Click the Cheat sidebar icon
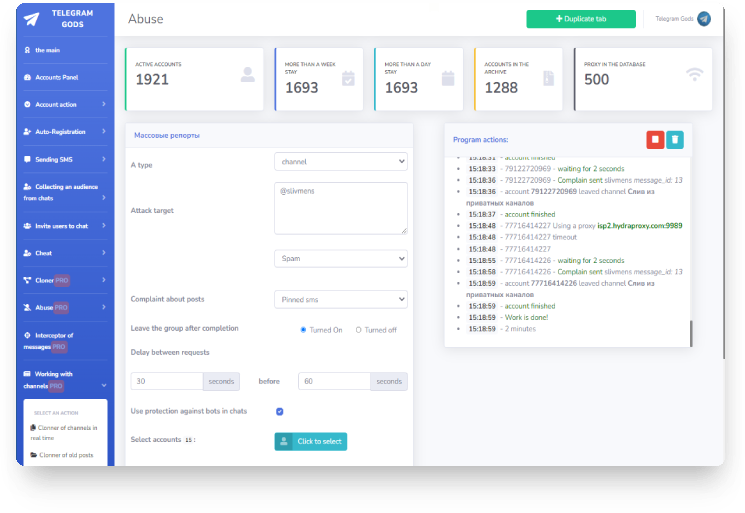Screen dimensions: 745x513 (x=27, y=253)
